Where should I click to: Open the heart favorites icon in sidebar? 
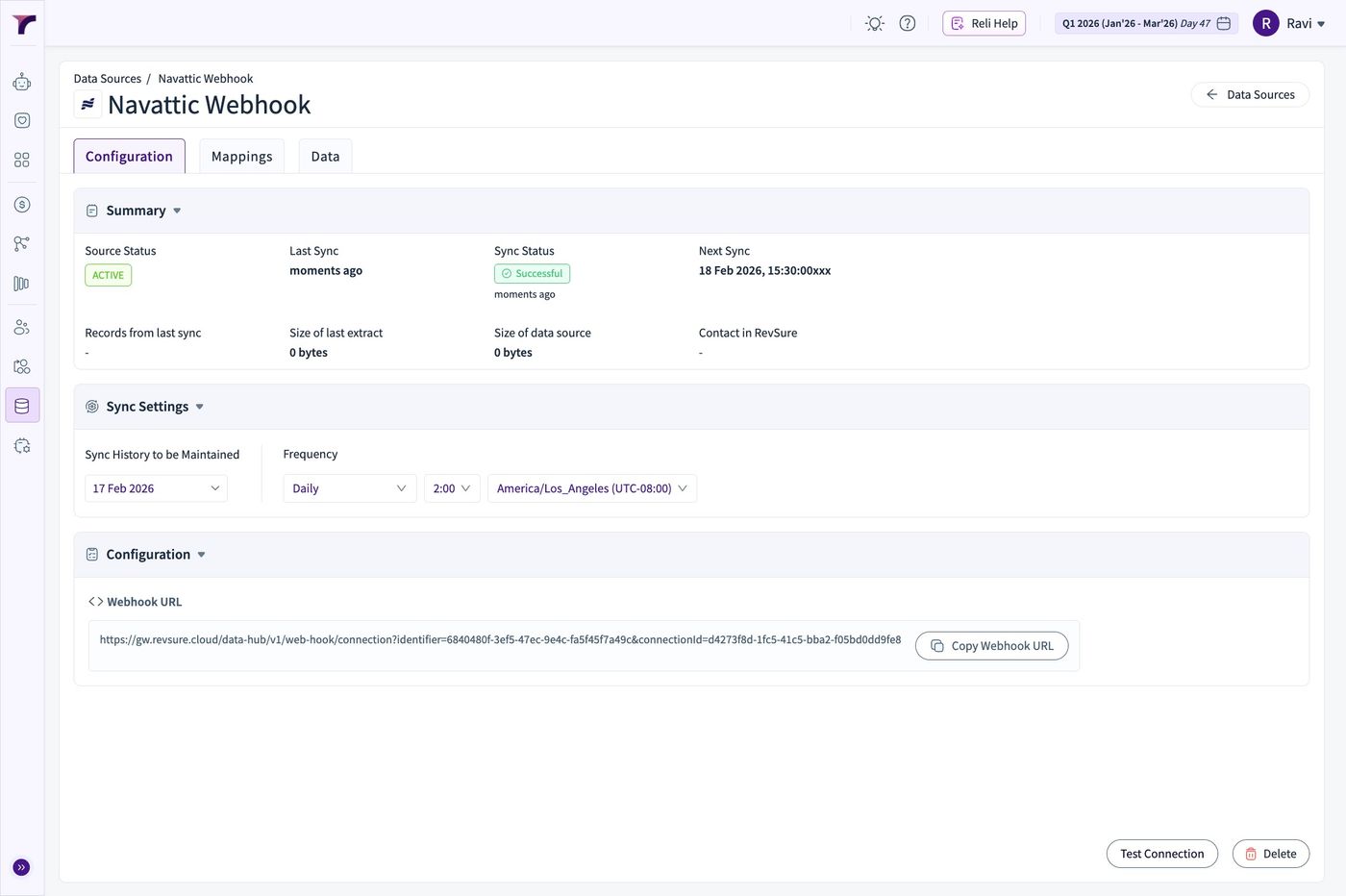(22, 120)
